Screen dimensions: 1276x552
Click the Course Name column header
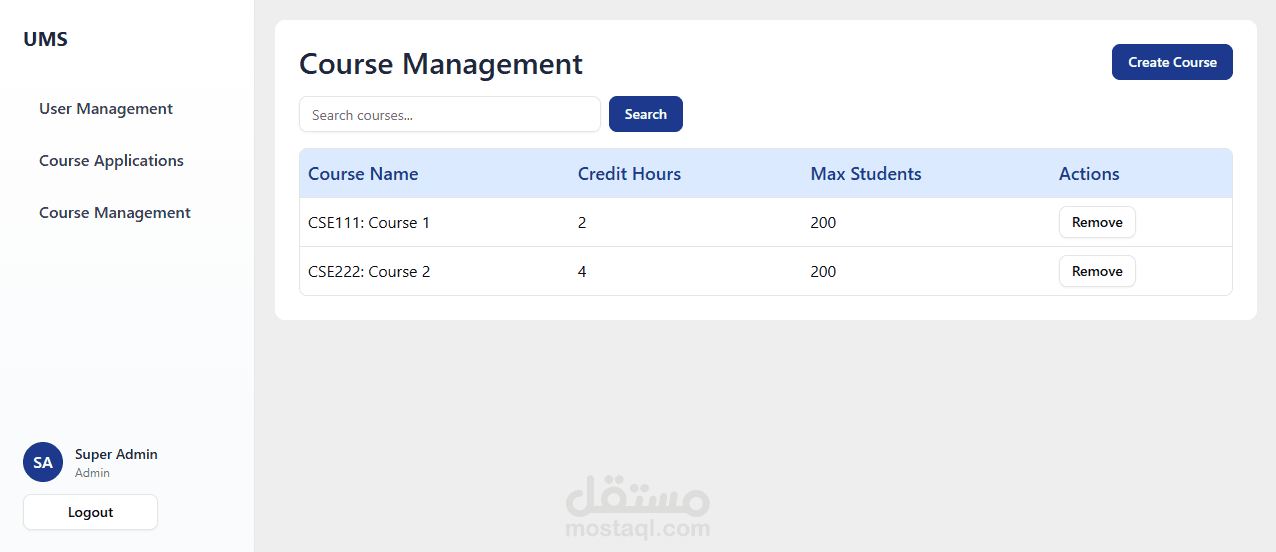(x=363, y=174)
